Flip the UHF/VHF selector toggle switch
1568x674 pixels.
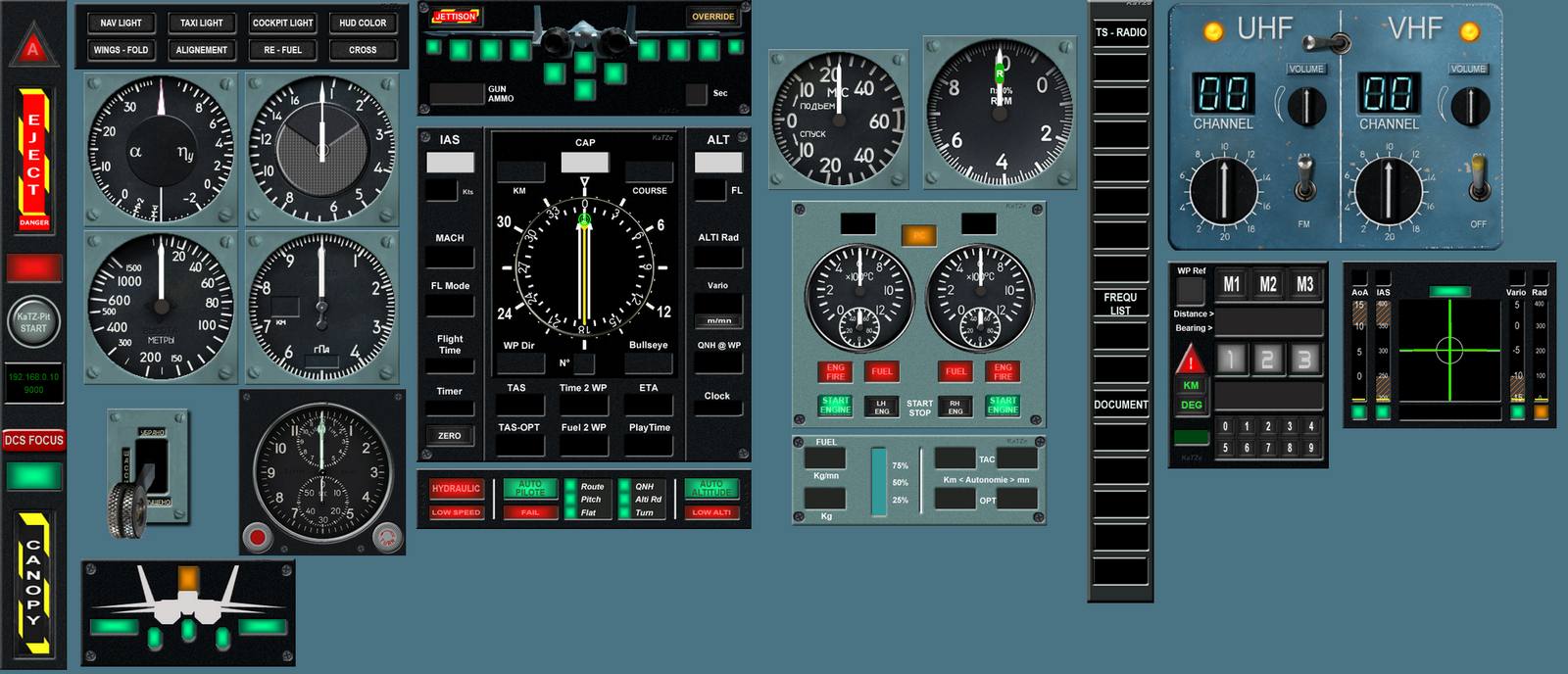pos(1339,42)
